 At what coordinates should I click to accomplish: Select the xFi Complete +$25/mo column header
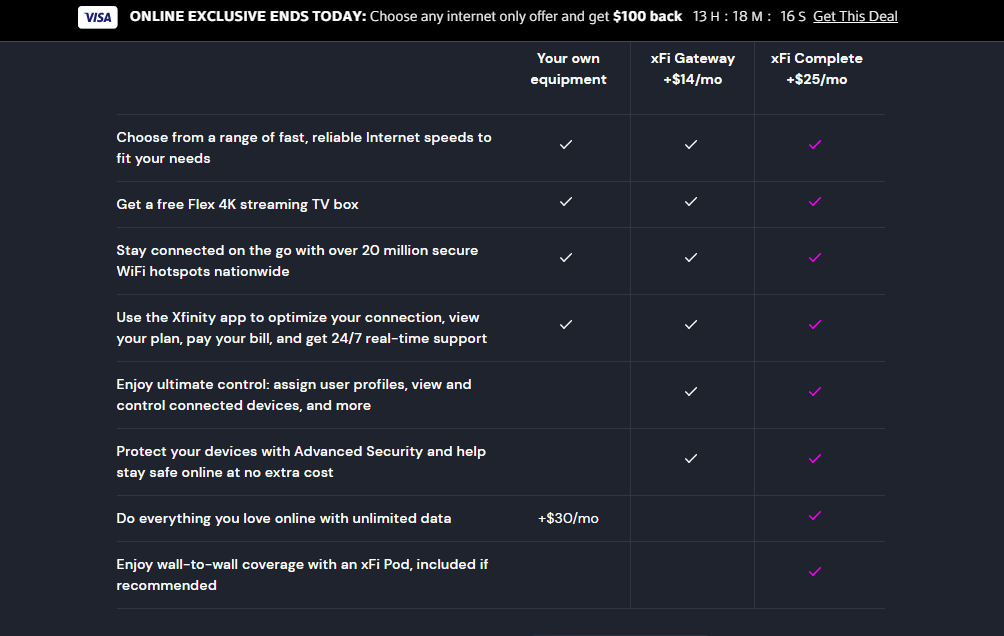coord(816,69)
